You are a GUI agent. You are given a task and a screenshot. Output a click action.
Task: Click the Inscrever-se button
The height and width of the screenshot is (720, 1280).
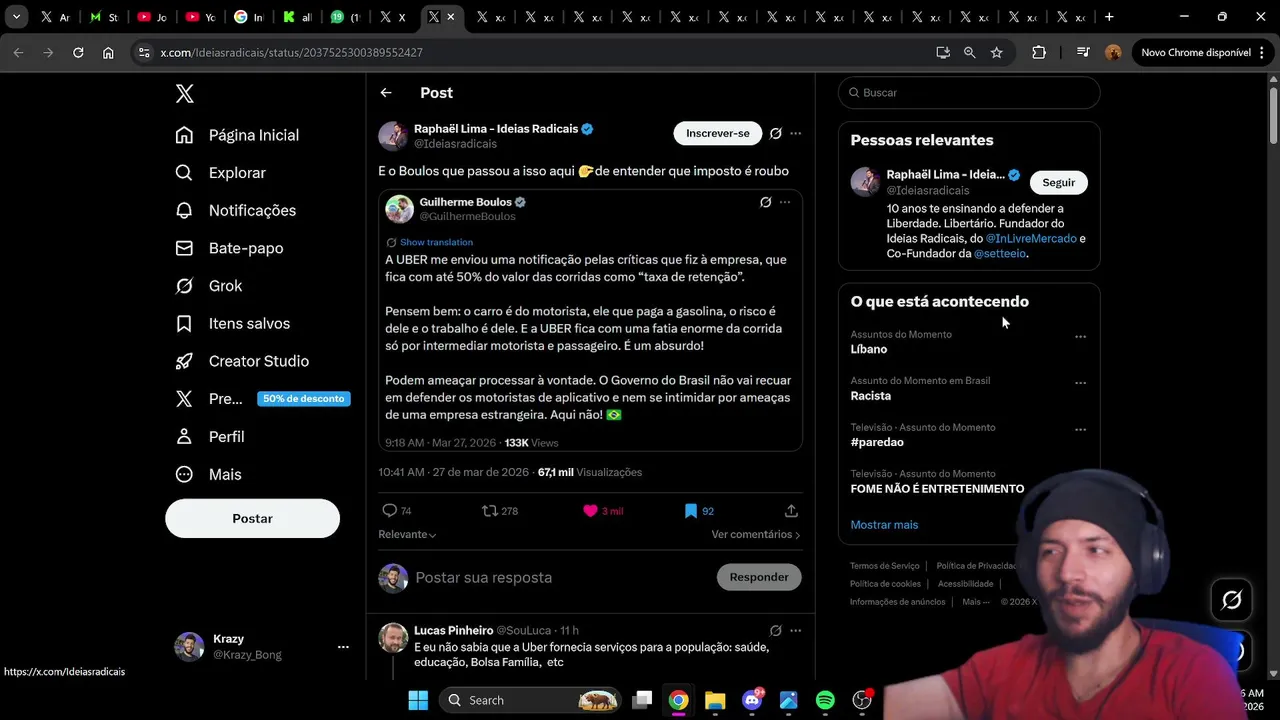click(717, 133)
